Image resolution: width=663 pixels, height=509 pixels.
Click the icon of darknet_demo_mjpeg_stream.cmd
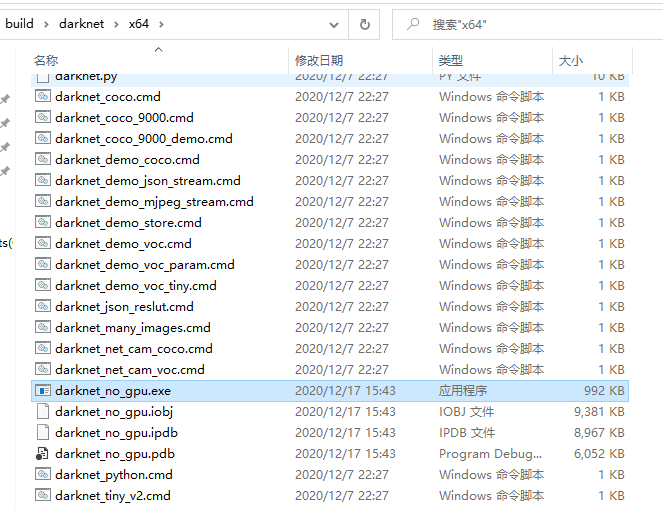43,201
